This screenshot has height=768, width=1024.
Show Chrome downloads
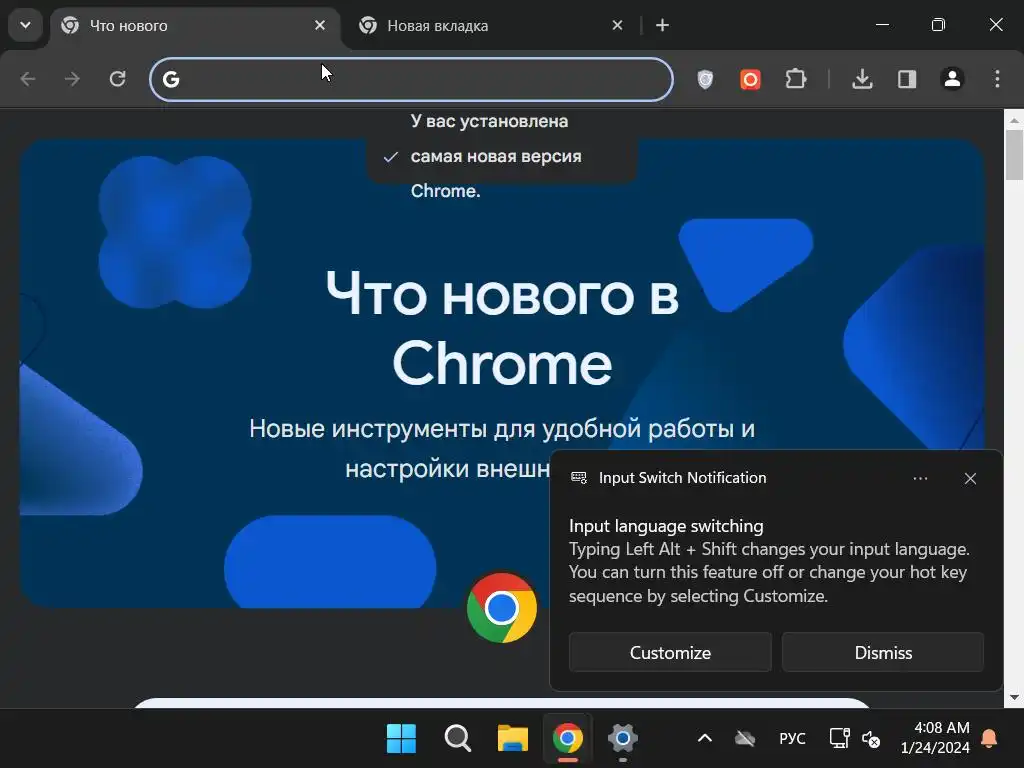[x=862, y=79]
